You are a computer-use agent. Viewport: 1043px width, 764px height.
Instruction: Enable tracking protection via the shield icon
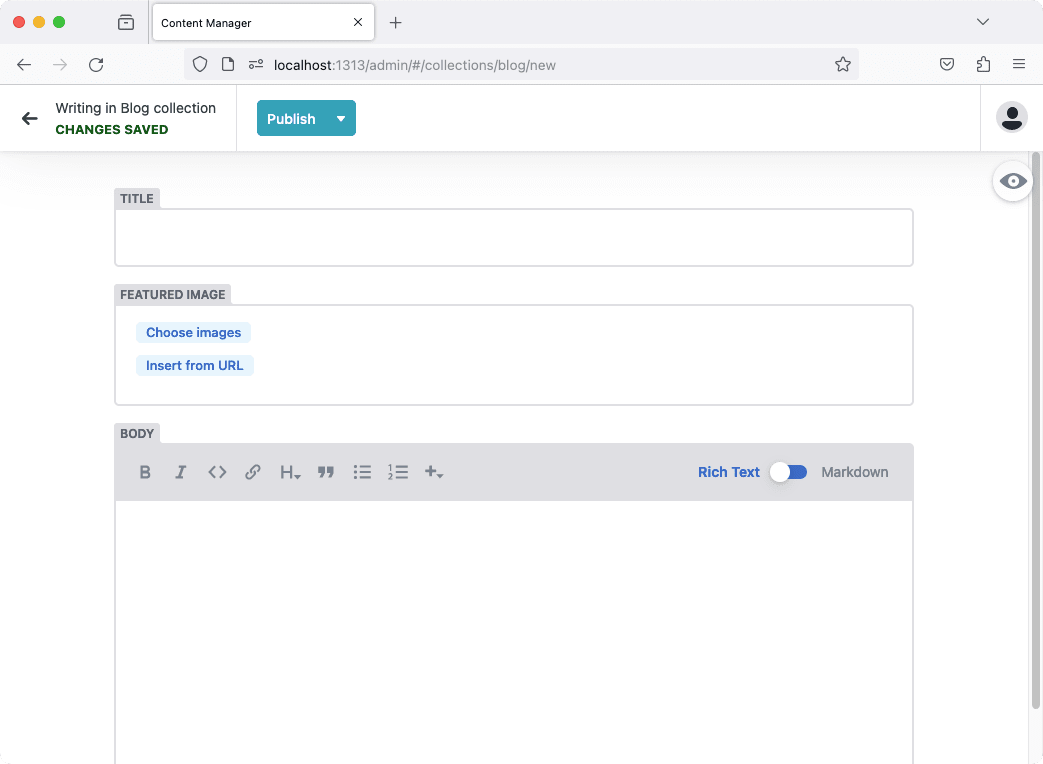click(200, 64)
